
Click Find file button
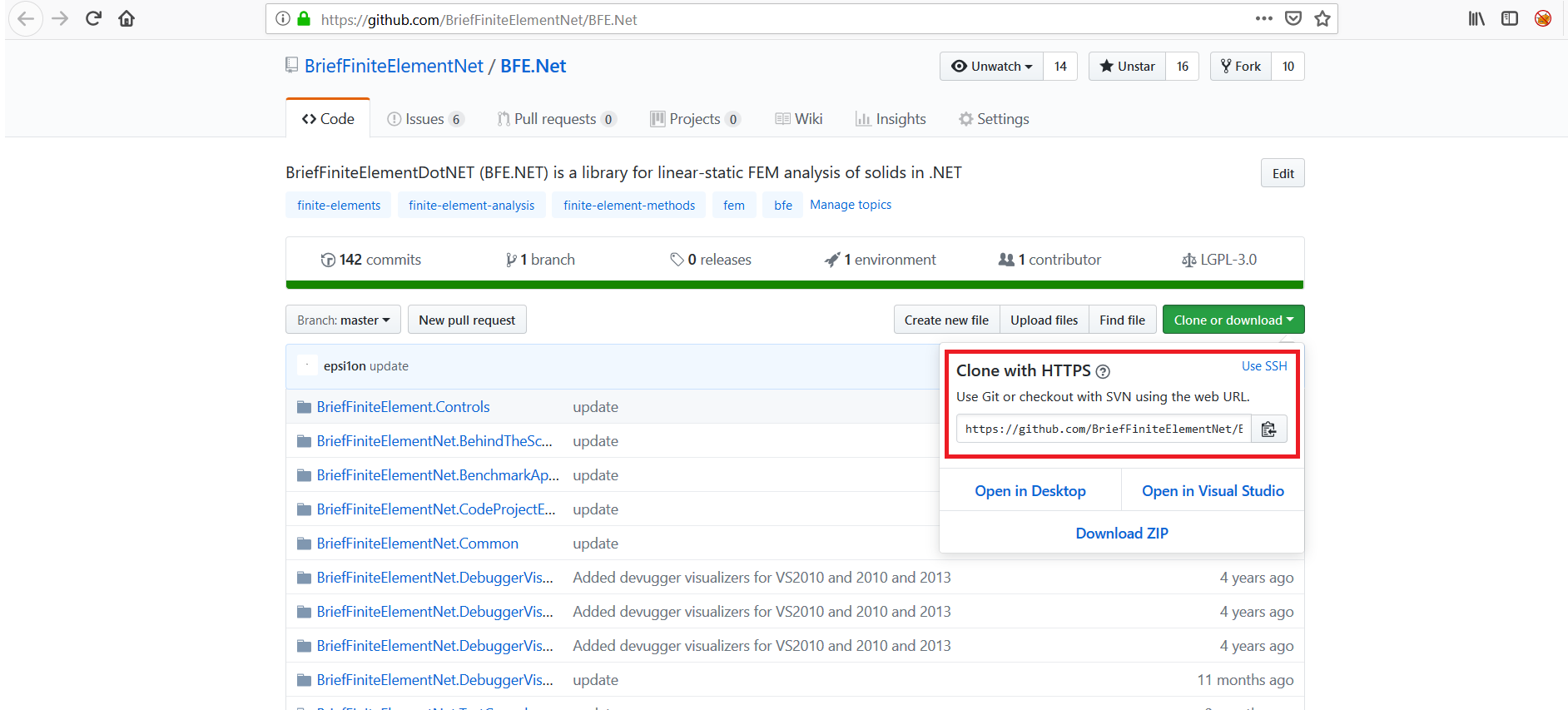1122,320
